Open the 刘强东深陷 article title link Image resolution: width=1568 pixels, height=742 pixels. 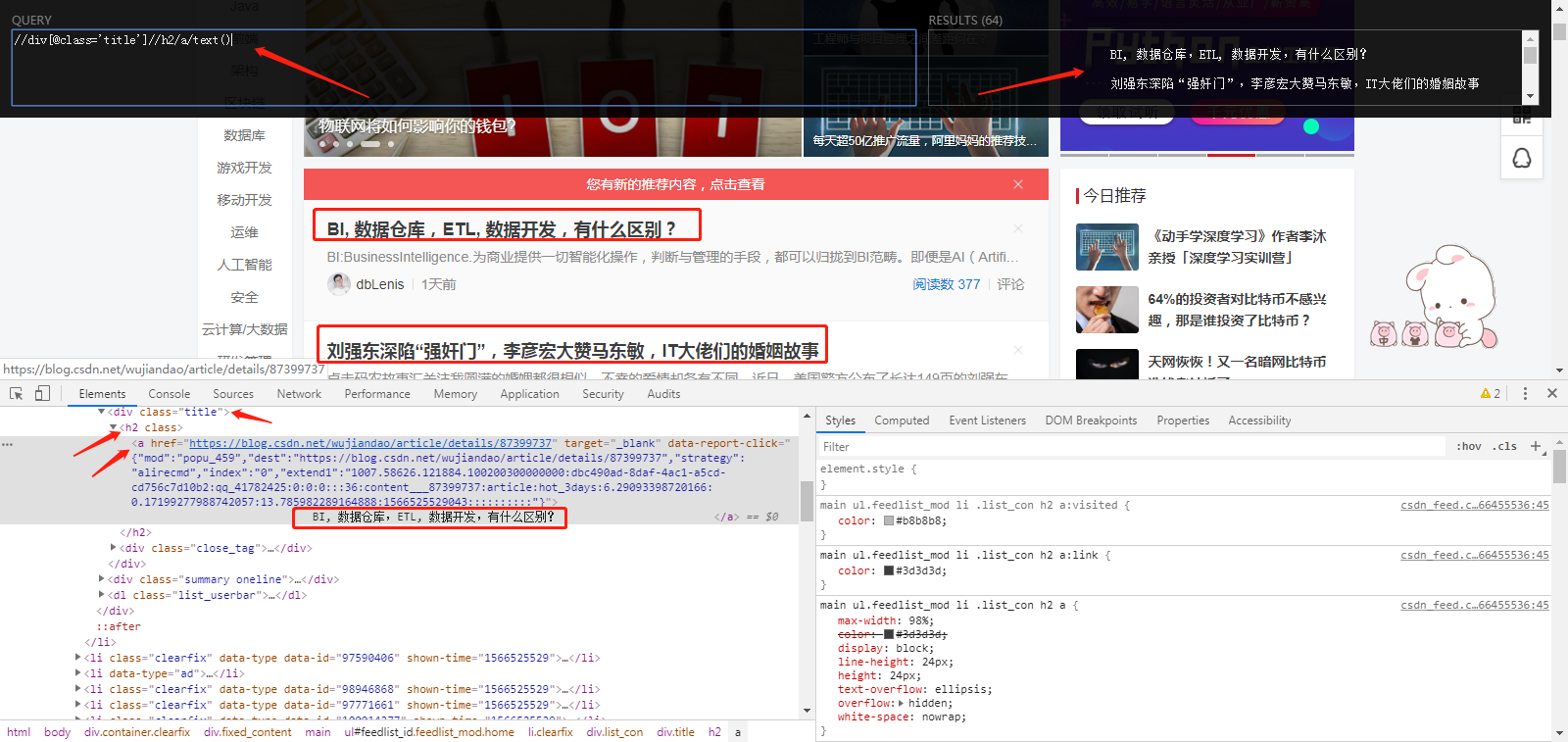572,350
